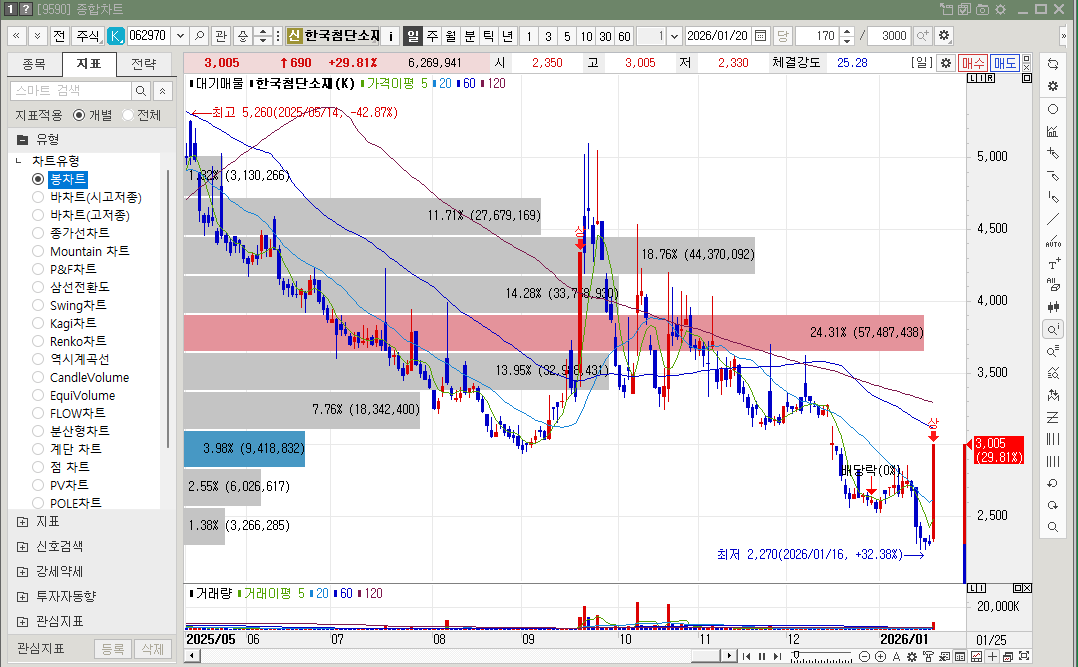Click the candle count field showing 170
Image resolution: width=1078 pixels, height=667 pixels.
pos(818,36)
